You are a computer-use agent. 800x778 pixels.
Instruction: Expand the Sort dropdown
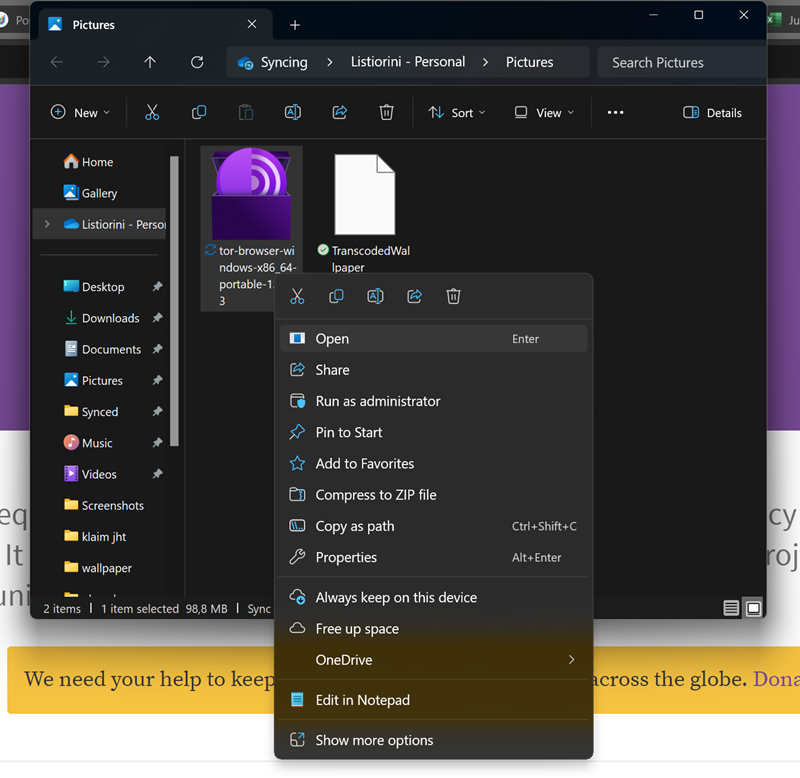457,113
